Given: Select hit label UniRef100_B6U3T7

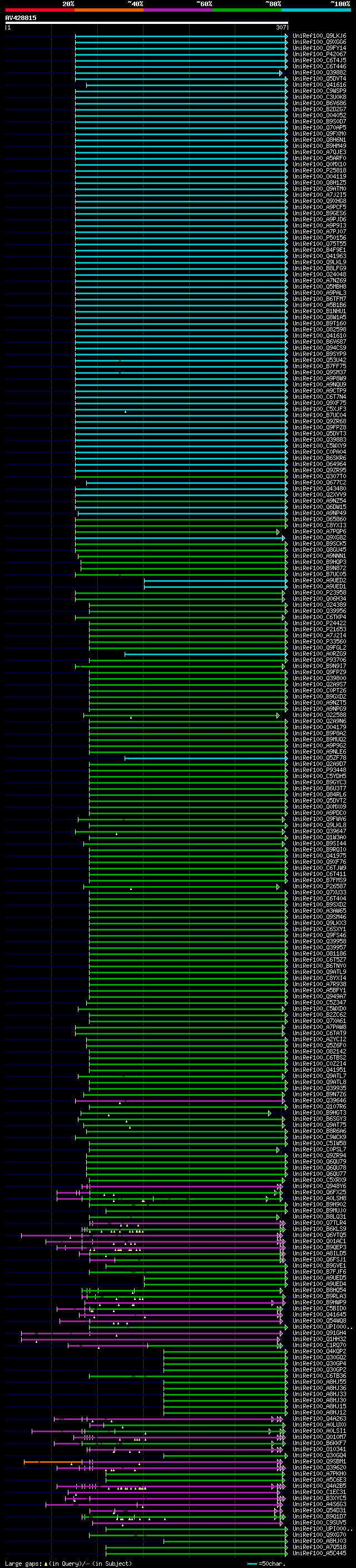Looking at the screenshot, I should pyautogui.click(x=319, y=788).
